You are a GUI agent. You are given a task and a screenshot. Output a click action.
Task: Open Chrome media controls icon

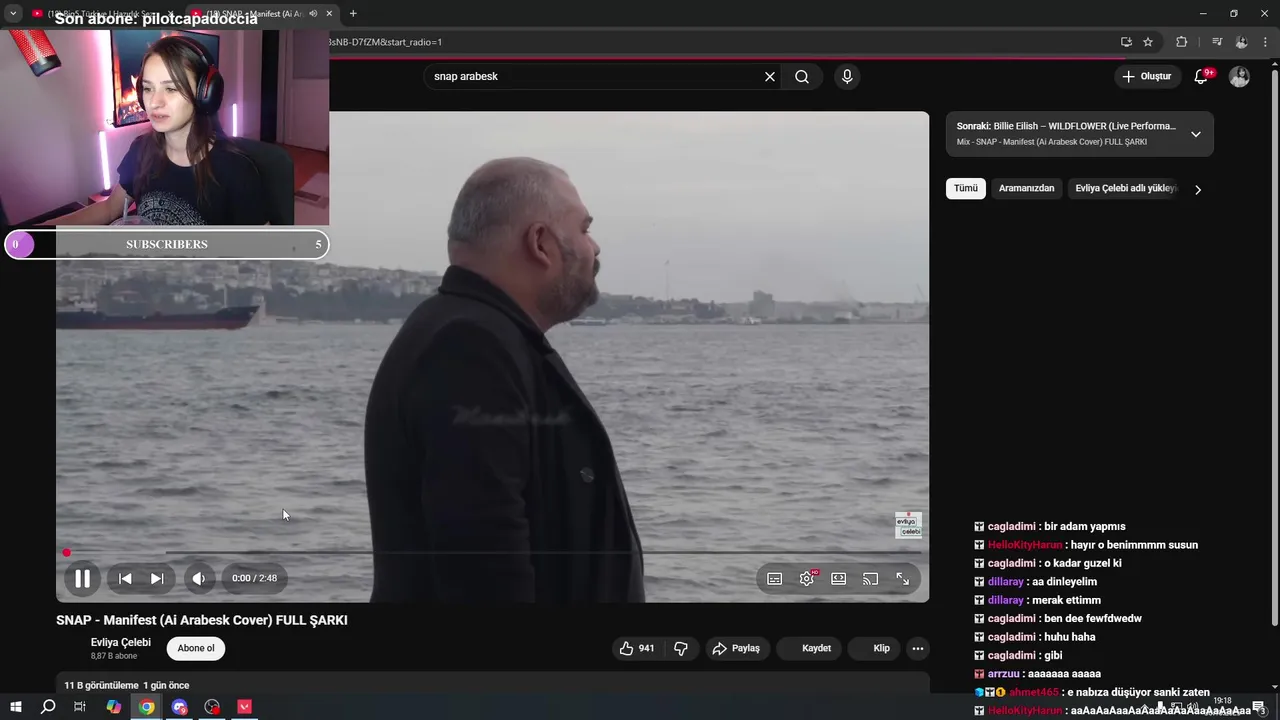1217,42
